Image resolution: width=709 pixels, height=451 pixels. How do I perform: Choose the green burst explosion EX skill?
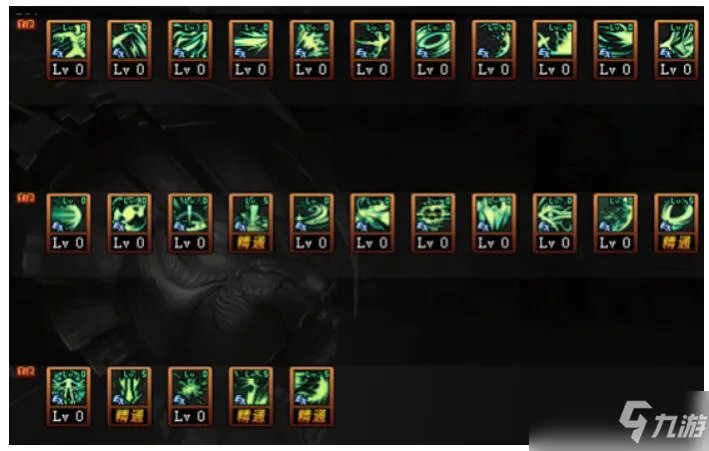[x=190, y=397]
